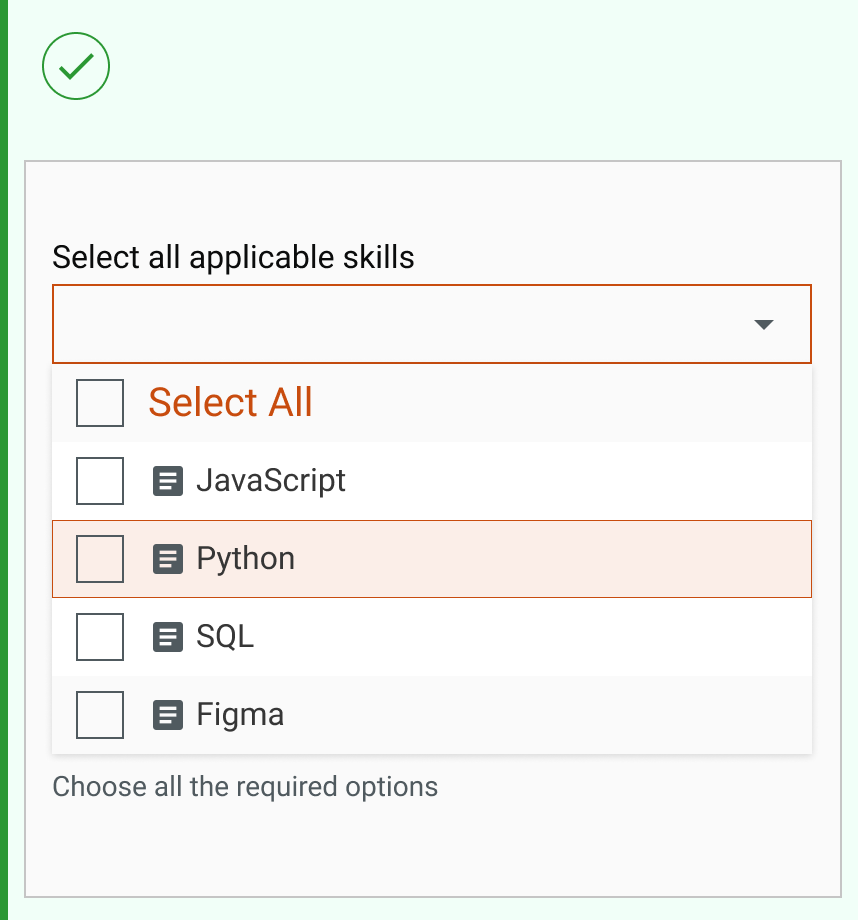Check the SQL checkbox
The image size is (858, 920).
pyautogui.click(x=100, y=637)
